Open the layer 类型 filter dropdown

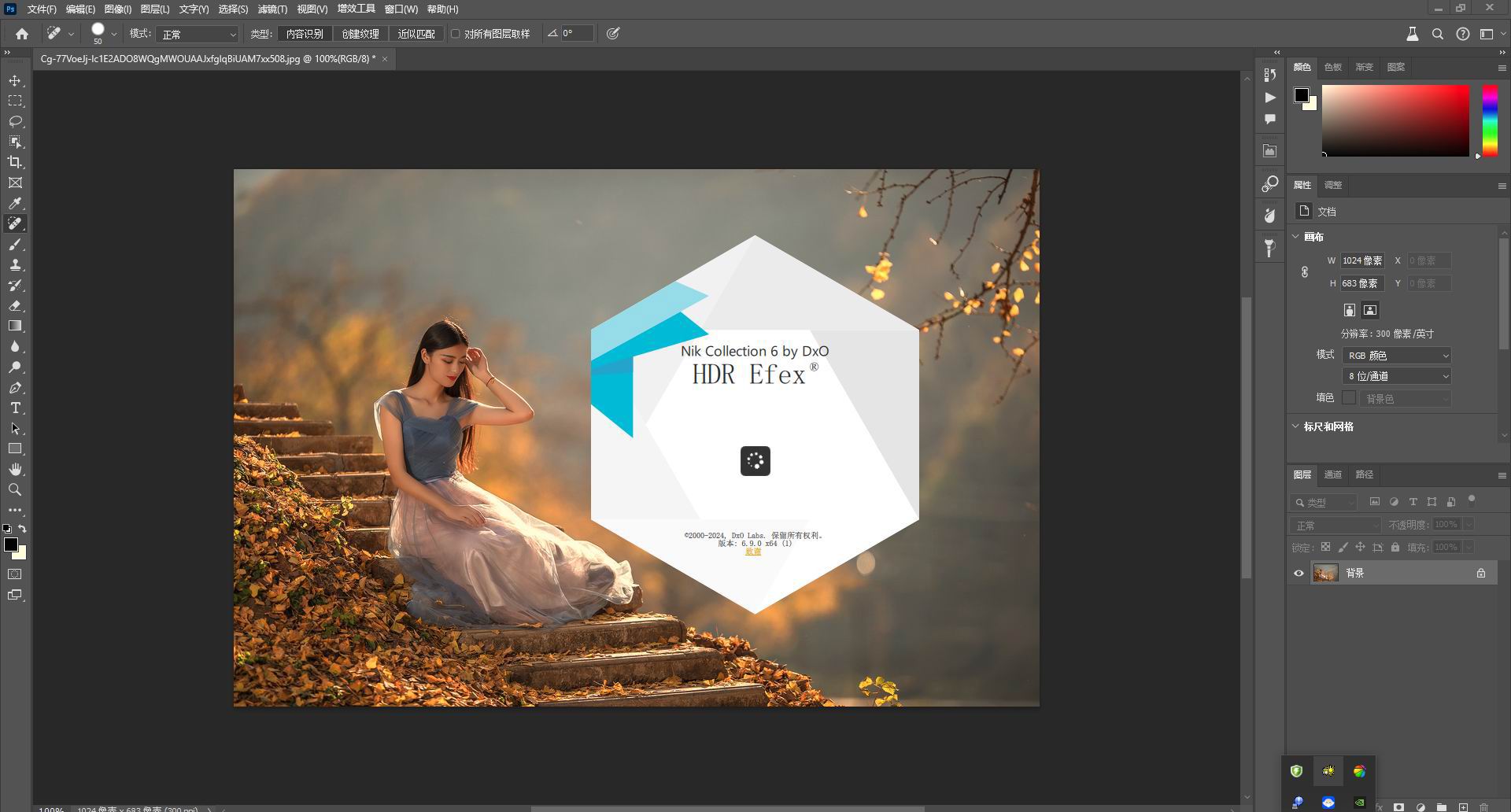point(1324,502)
